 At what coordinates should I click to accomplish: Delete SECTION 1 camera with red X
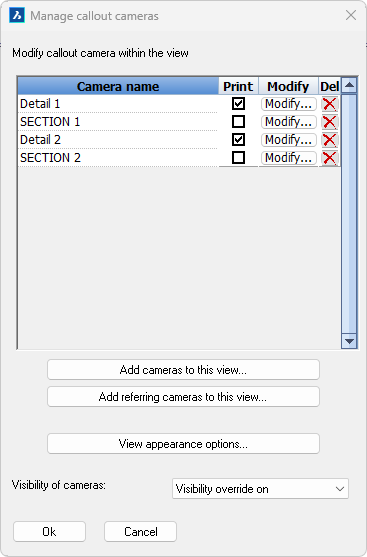click(329, 122)
